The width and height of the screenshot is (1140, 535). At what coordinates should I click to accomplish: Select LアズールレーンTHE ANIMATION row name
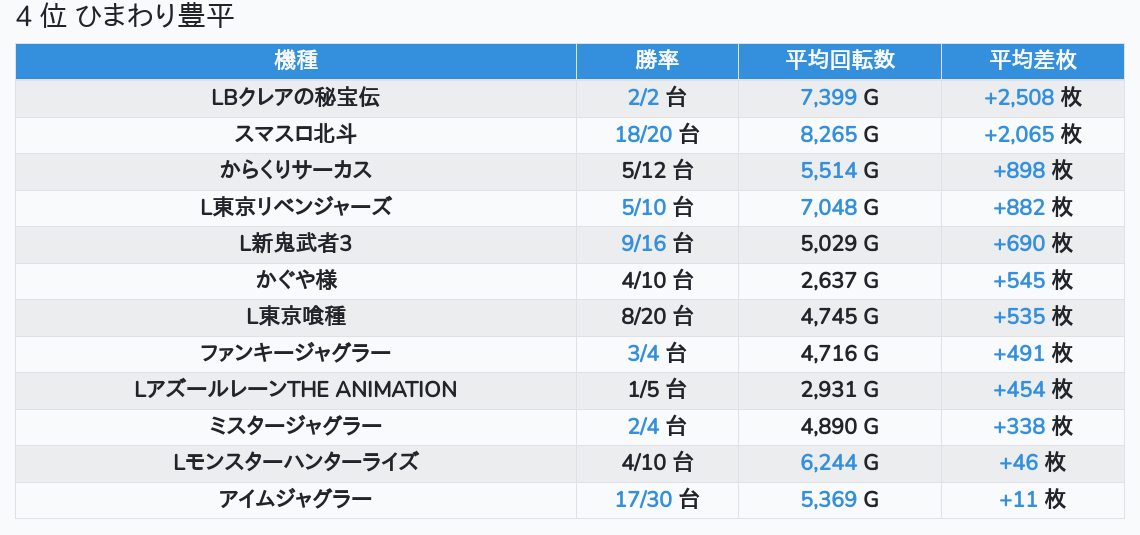coord(296,389)
